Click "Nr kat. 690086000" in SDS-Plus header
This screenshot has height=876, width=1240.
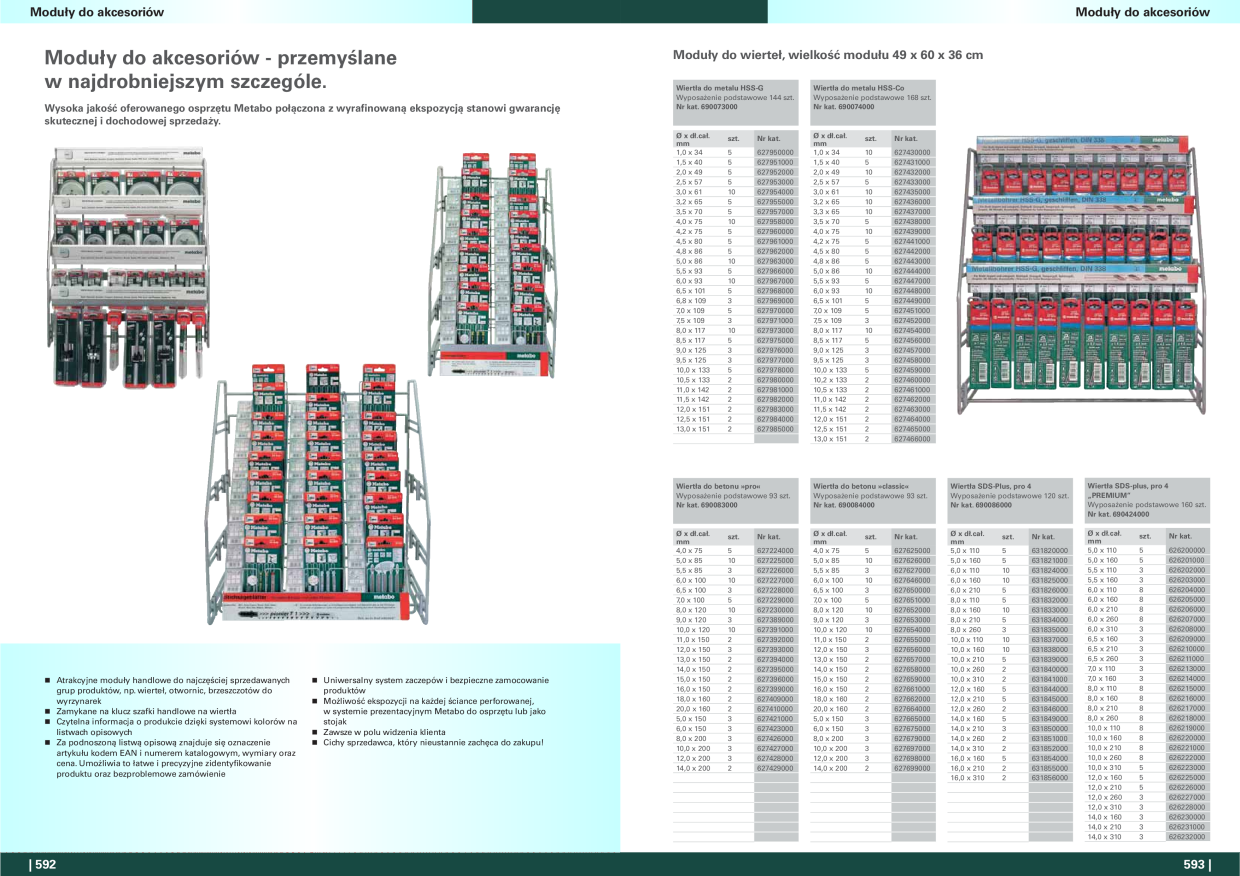(981, 504)
